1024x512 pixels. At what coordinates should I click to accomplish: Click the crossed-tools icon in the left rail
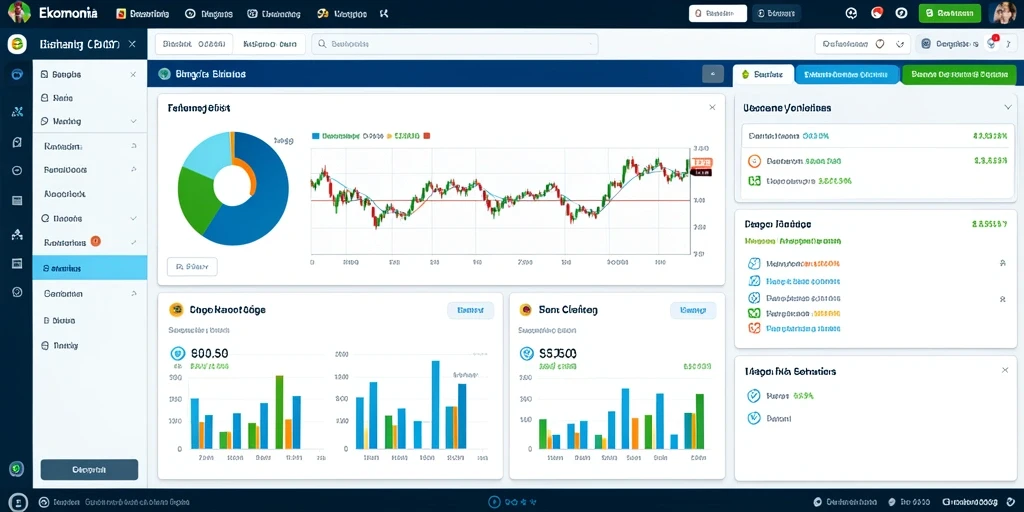(17, 112)
